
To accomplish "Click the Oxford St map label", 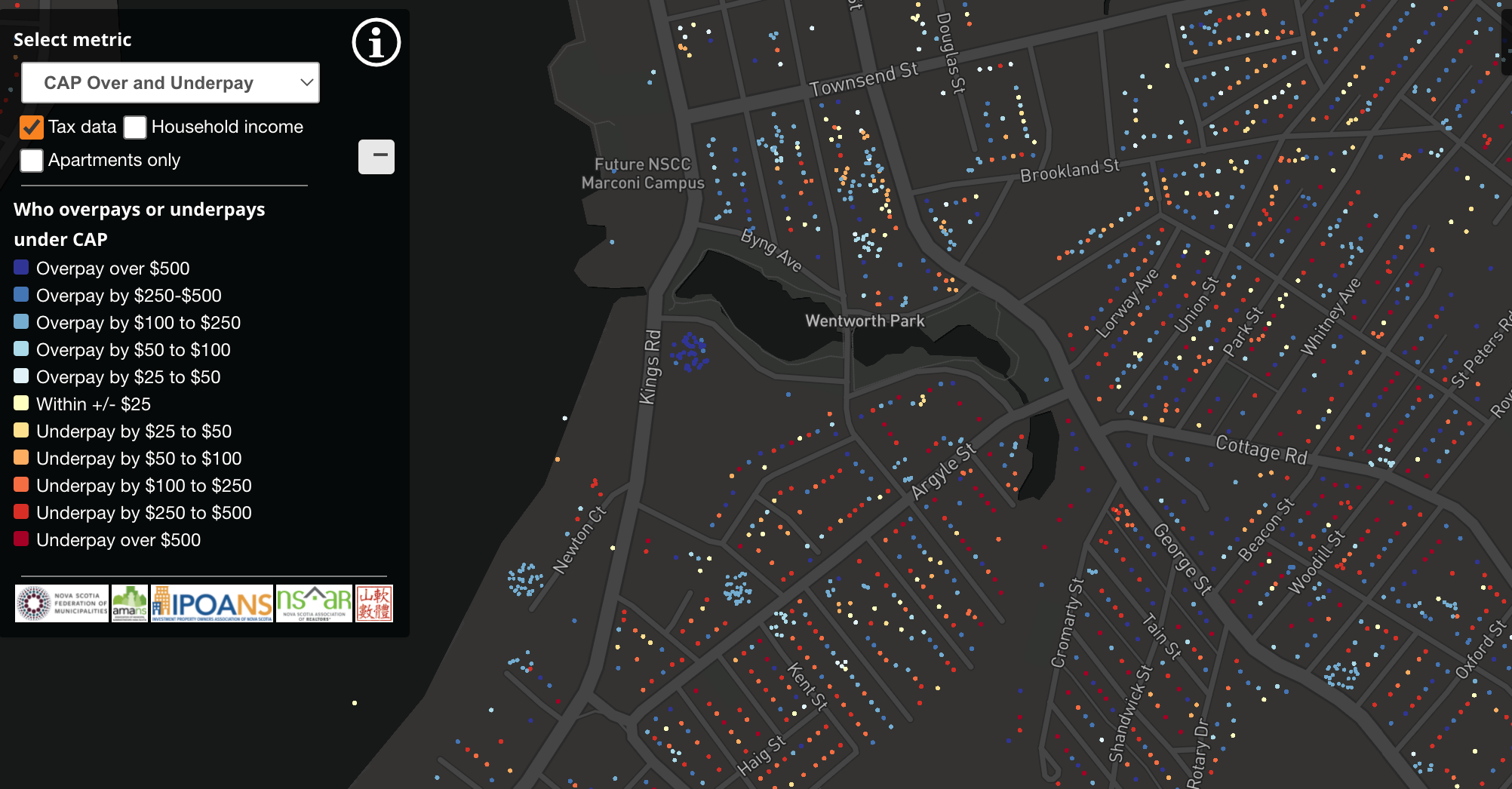I will tap(1480, 649).
